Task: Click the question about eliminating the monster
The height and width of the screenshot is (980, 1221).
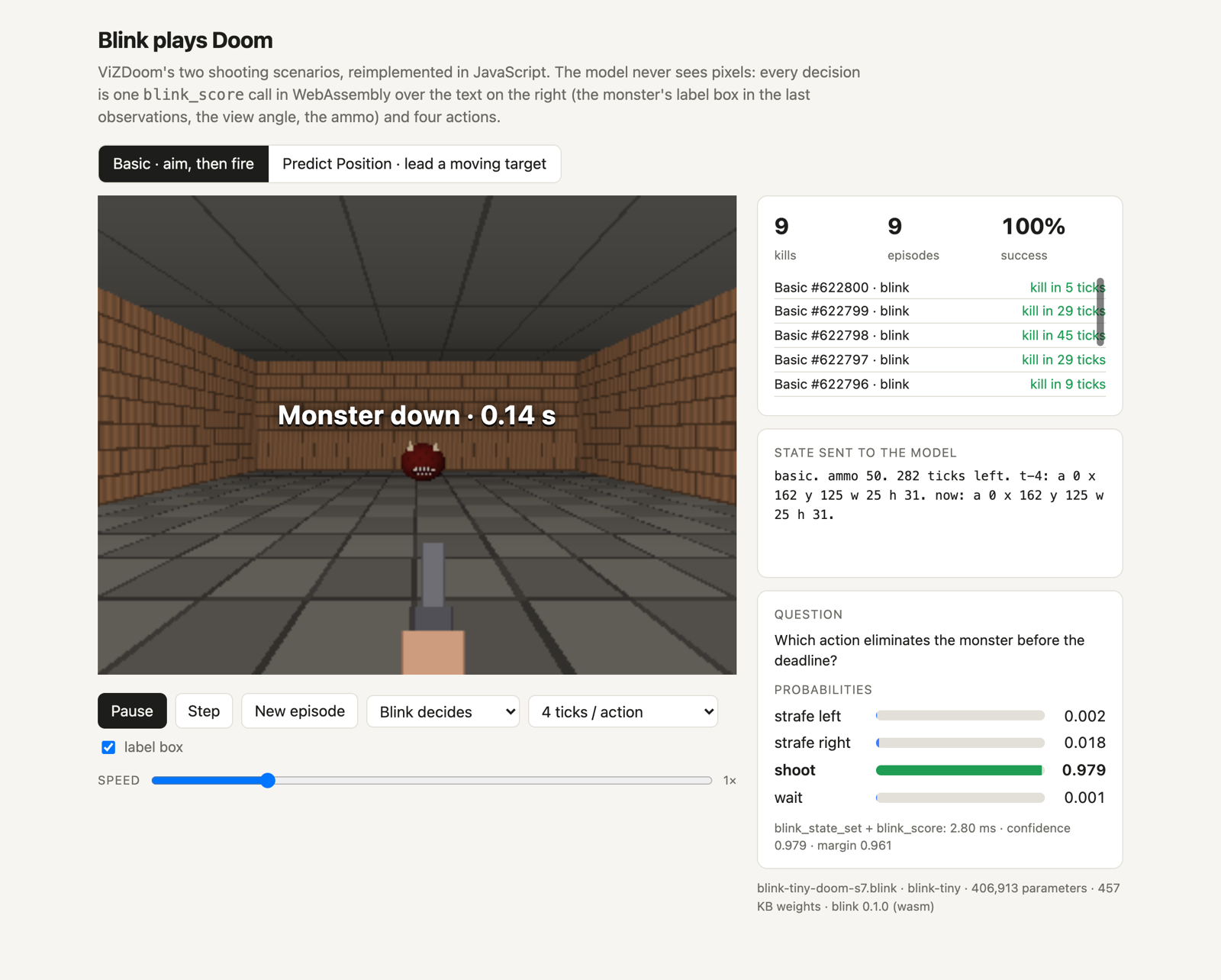Action: tap(929, 650)
